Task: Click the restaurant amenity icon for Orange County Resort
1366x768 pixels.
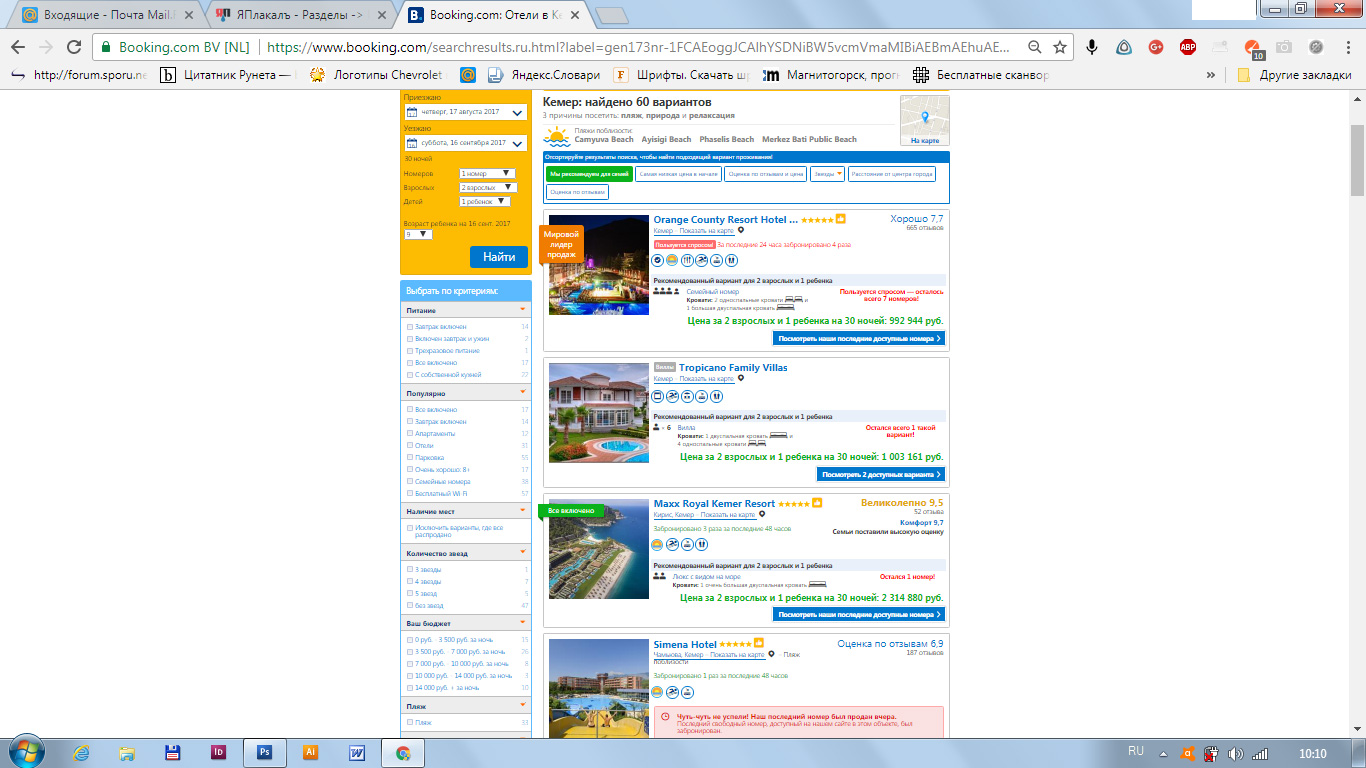Action: tap(688, 260)
